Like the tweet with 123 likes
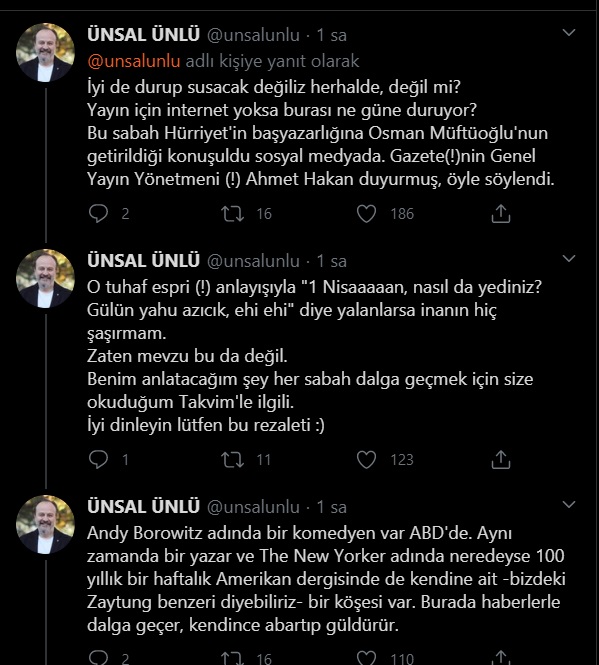599x665 pixels. [x=366, y=459]
